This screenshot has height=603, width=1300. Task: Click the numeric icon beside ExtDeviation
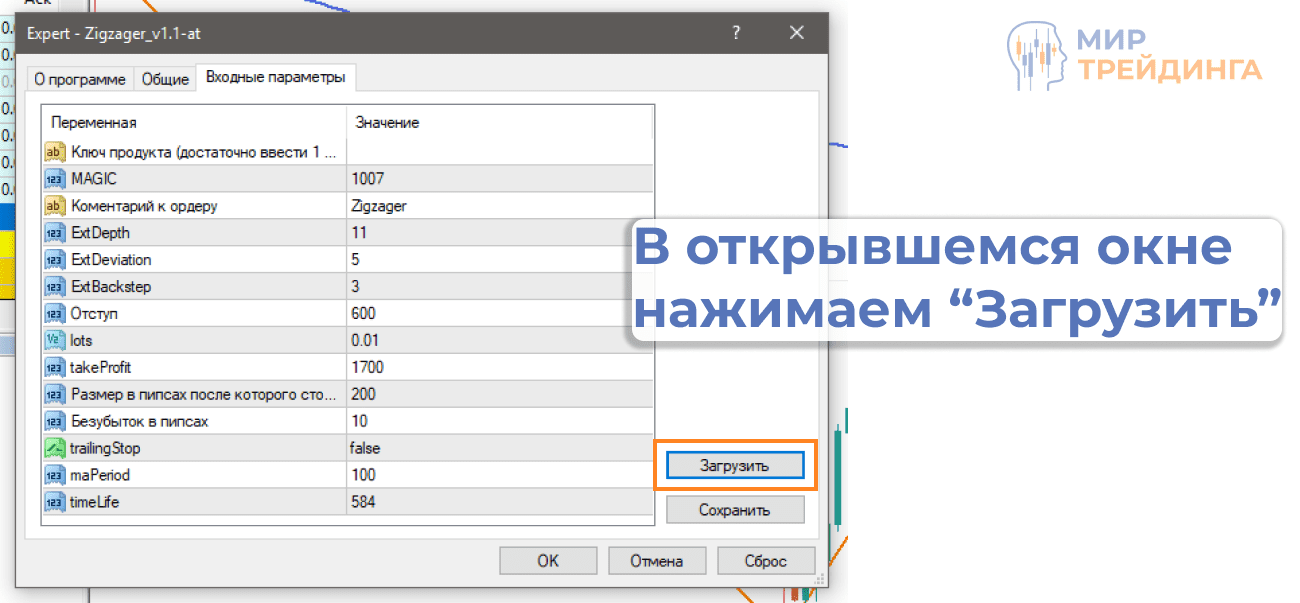coord(54,258)
